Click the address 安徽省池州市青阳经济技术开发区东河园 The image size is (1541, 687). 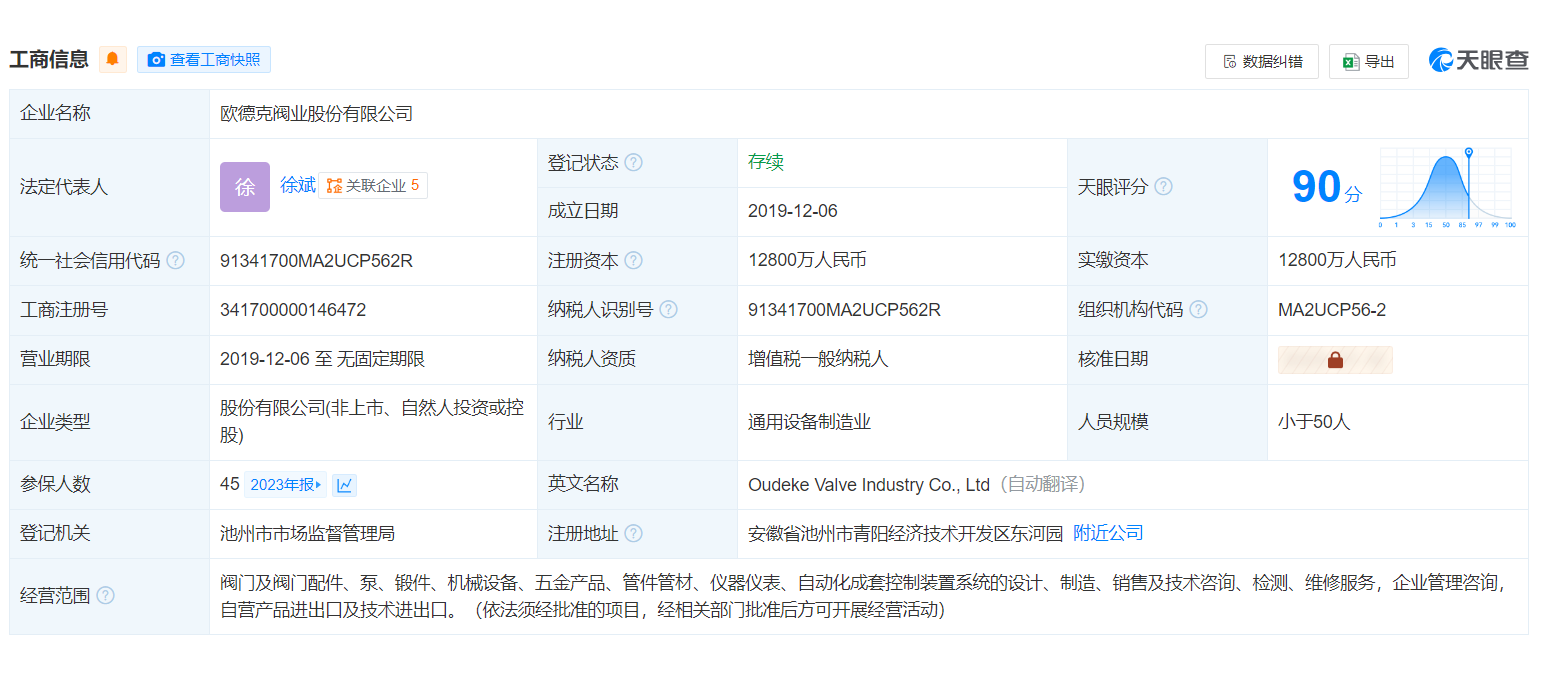pos(905,533)
